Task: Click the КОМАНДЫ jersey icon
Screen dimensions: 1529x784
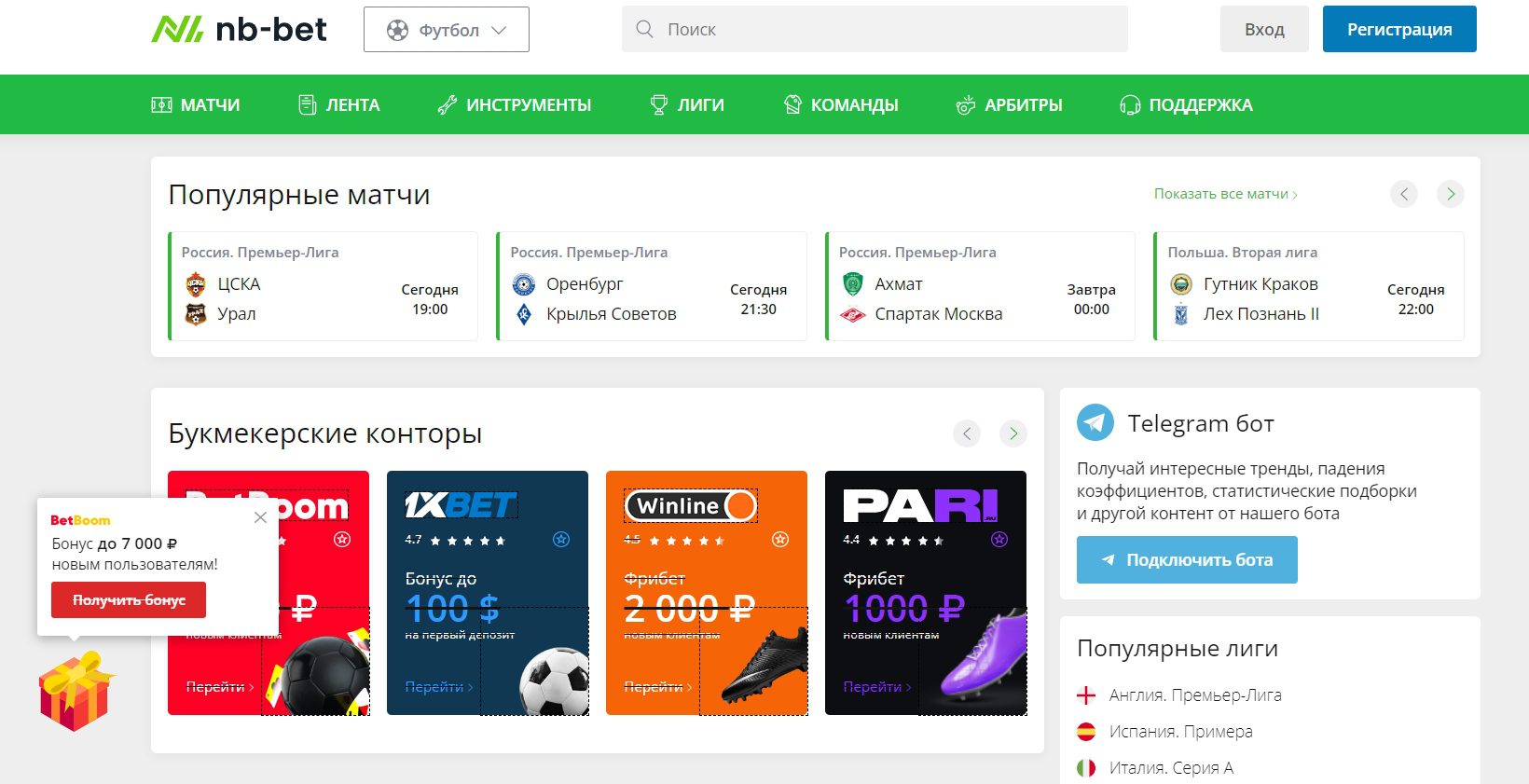Action: [792, 104]
